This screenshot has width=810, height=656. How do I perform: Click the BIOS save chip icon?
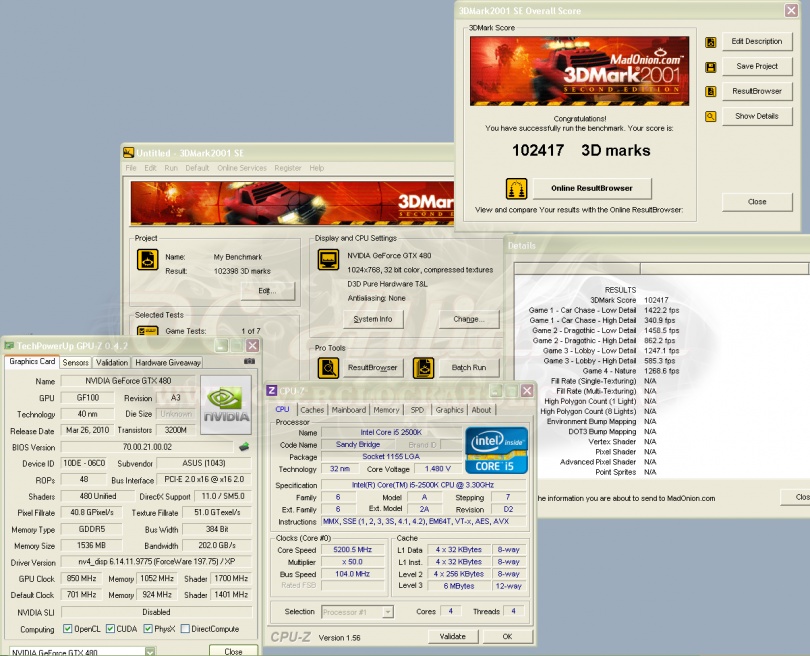[x=243, y=447]
